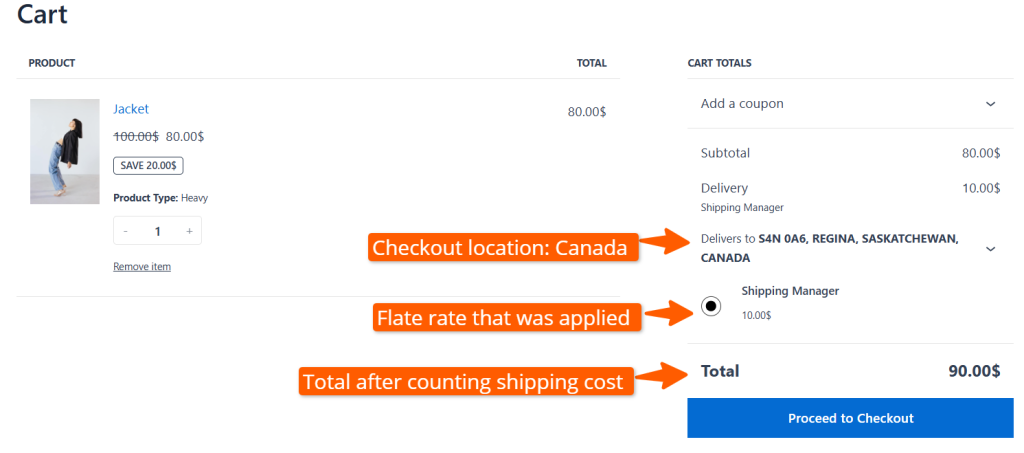Expand the delivery address chevron
This screenshot has height=453, width=1024.
point(990,248)
